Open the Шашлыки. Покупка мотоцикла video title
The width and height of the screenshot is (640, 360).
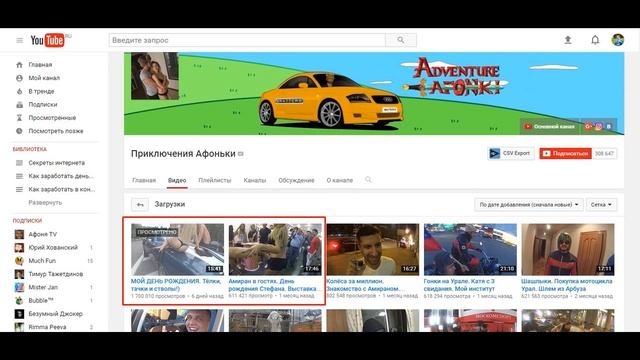click(x=567, y=285)
